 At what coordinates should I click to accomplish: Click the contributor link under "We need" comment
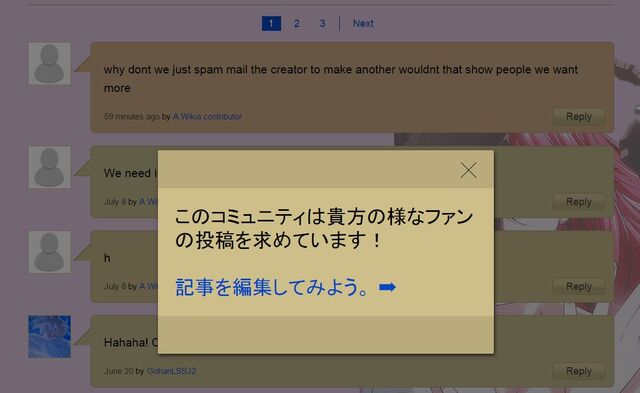[x=148, y=202]
